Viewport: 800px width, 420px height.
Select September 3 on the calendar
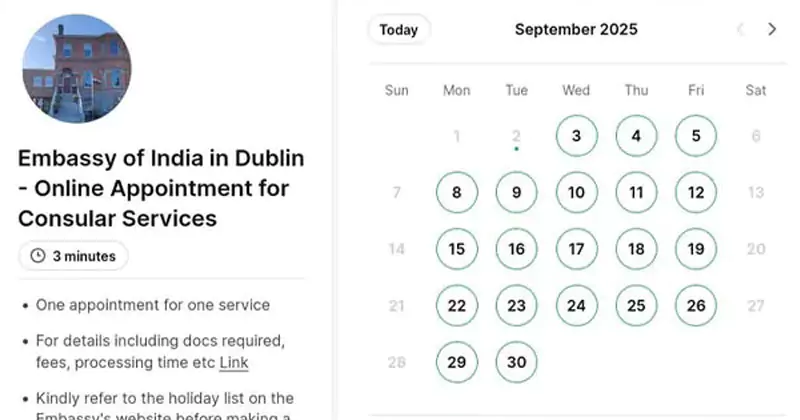pos(576,136)
